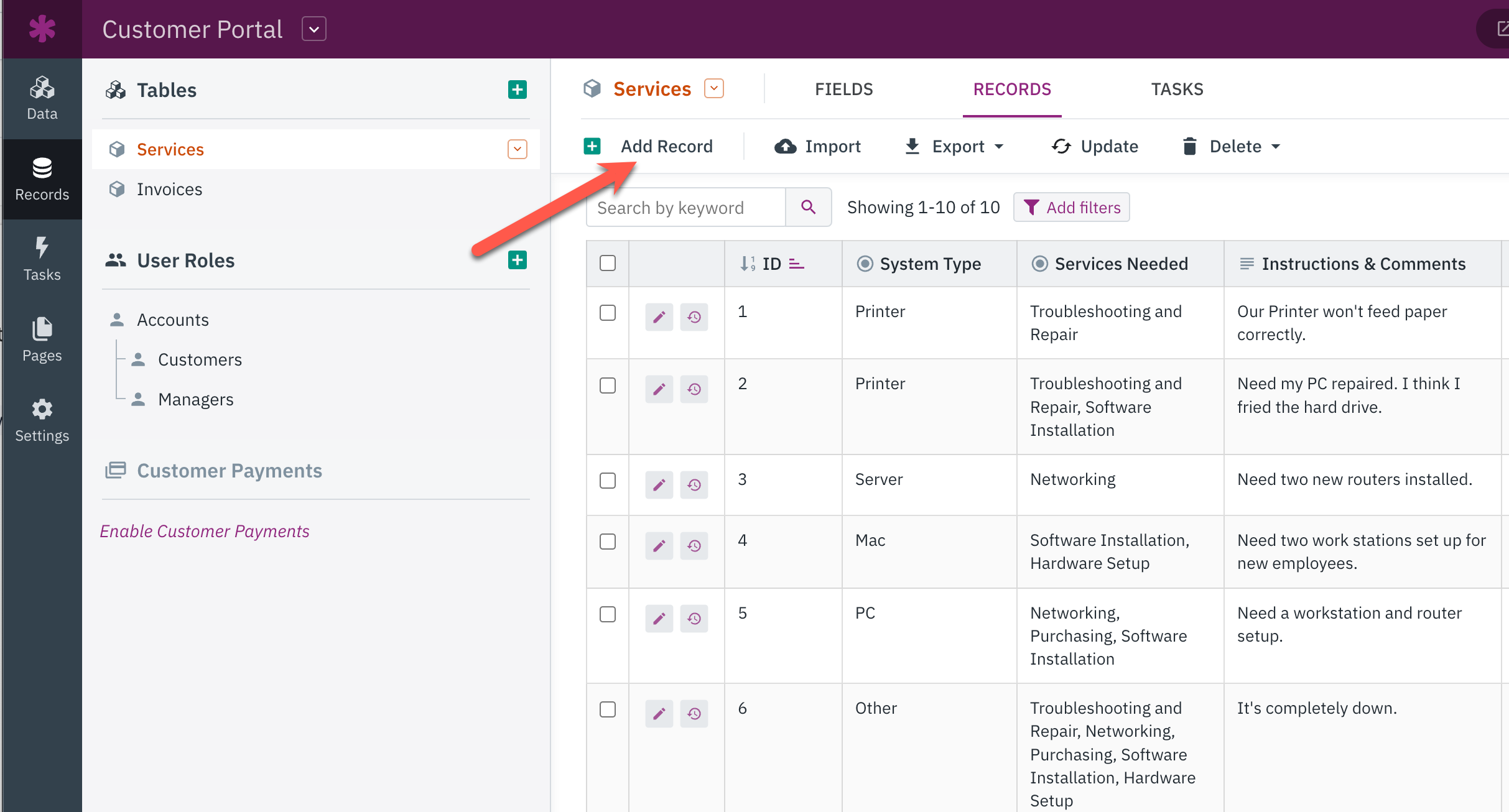View history of record 2
This screenshot has height=812, width=1509.
[694, 389]
